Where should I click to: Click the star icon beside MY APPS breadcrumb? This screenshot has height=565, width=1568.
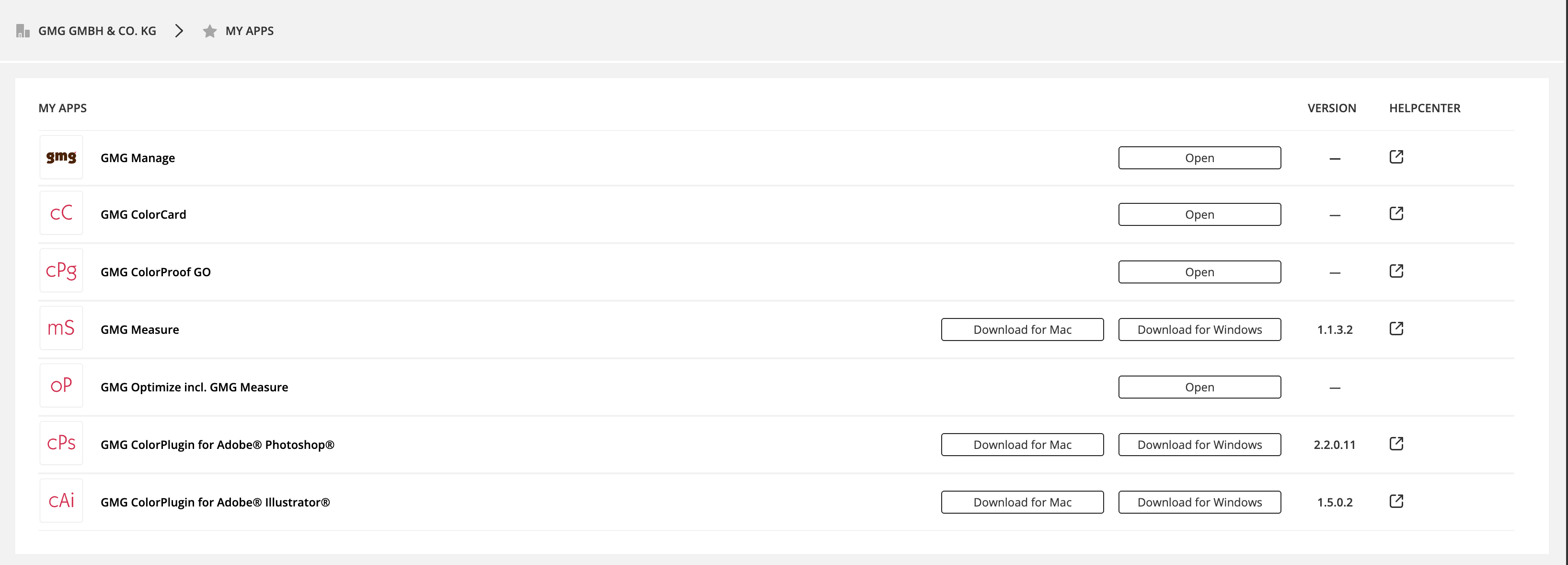coord(210,31)
